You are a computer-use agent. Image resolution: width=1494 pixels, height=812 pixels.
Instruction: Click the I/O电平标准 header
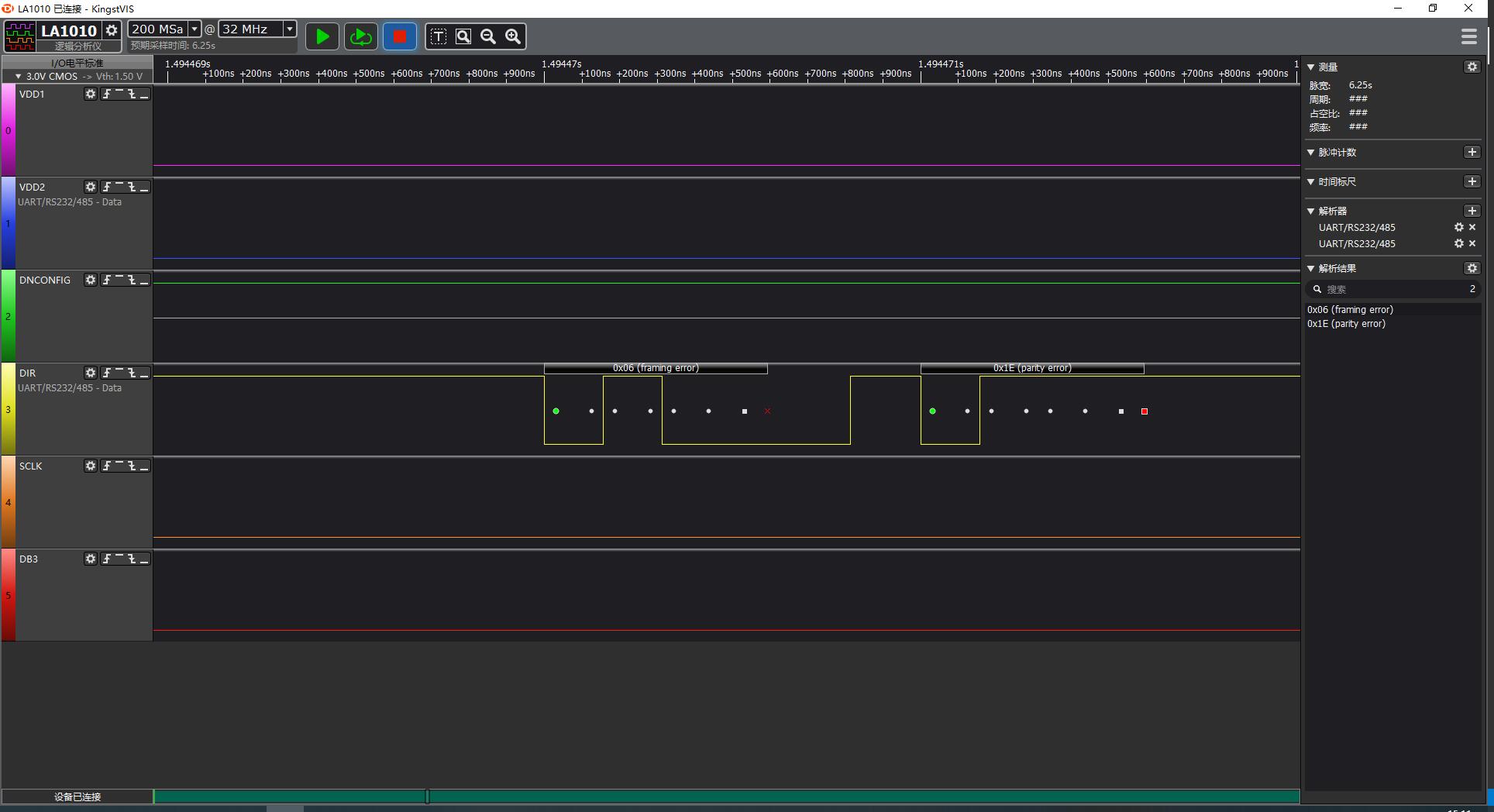[x=77, y=63]
